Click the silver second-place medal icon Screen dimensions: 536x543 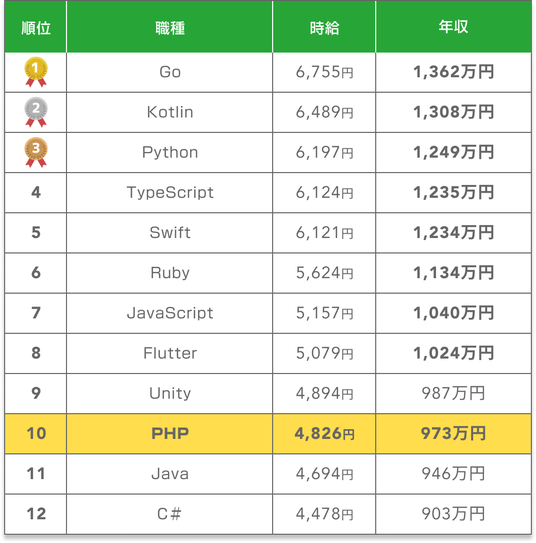pos(36,112)
